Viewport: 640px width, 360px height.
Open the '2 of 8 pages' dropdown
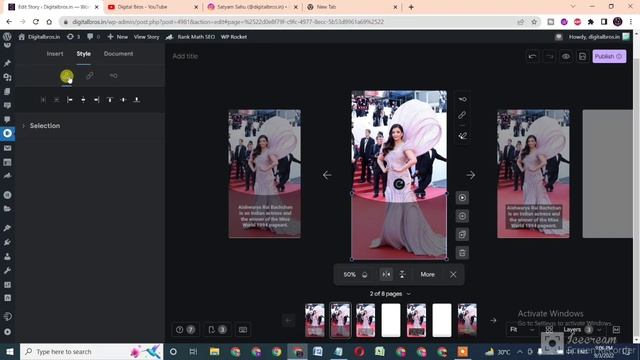tap(390, 294)
